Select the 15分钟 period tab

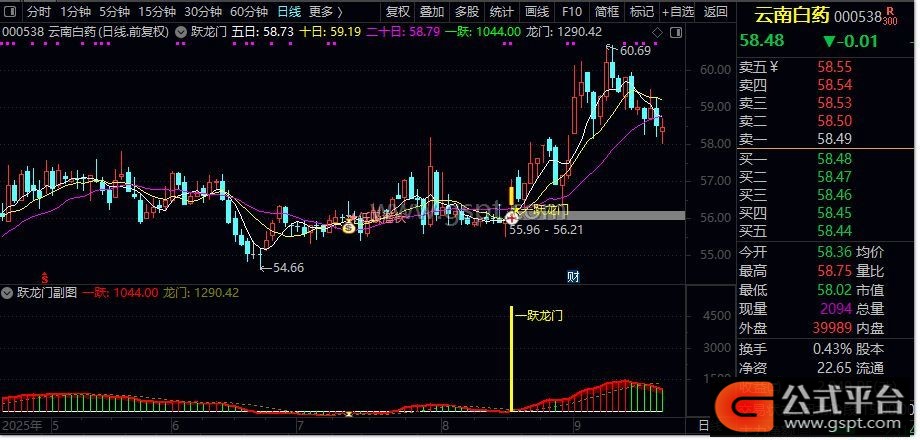[157, 12]
